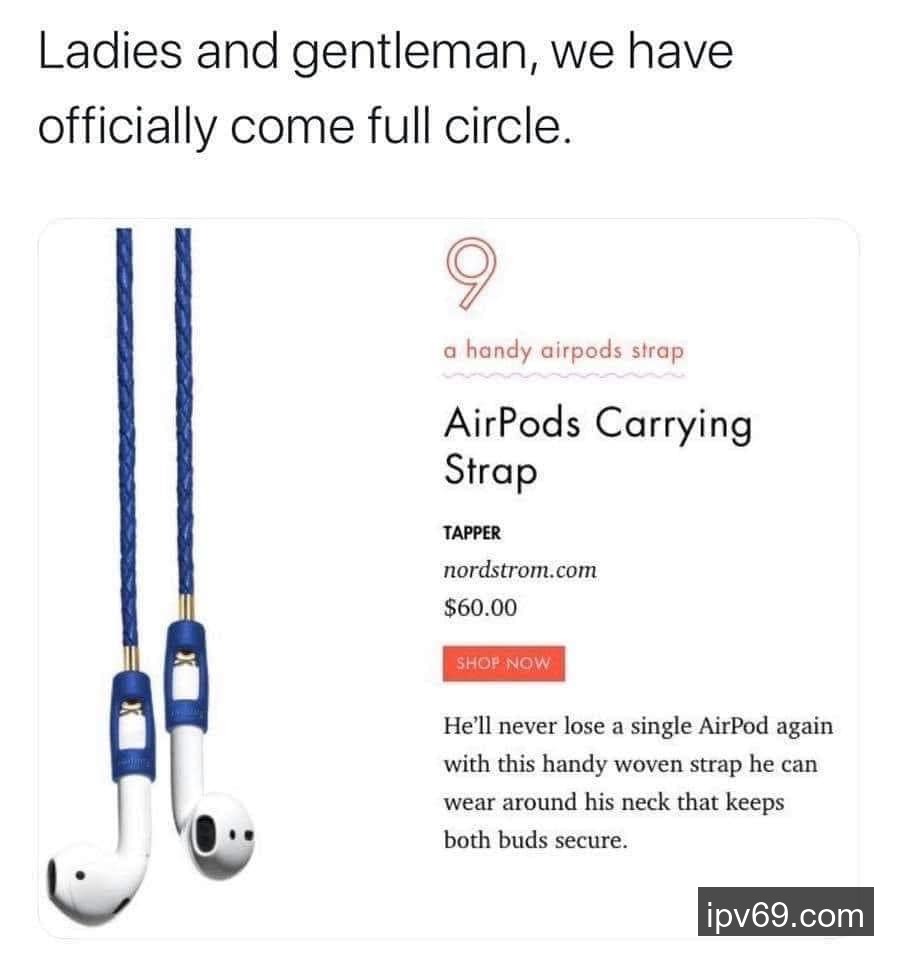The width and height of the screenshot is (898, 960).
Task: Click the 'officially come full circle' caption line
Action: click(305, 126)
